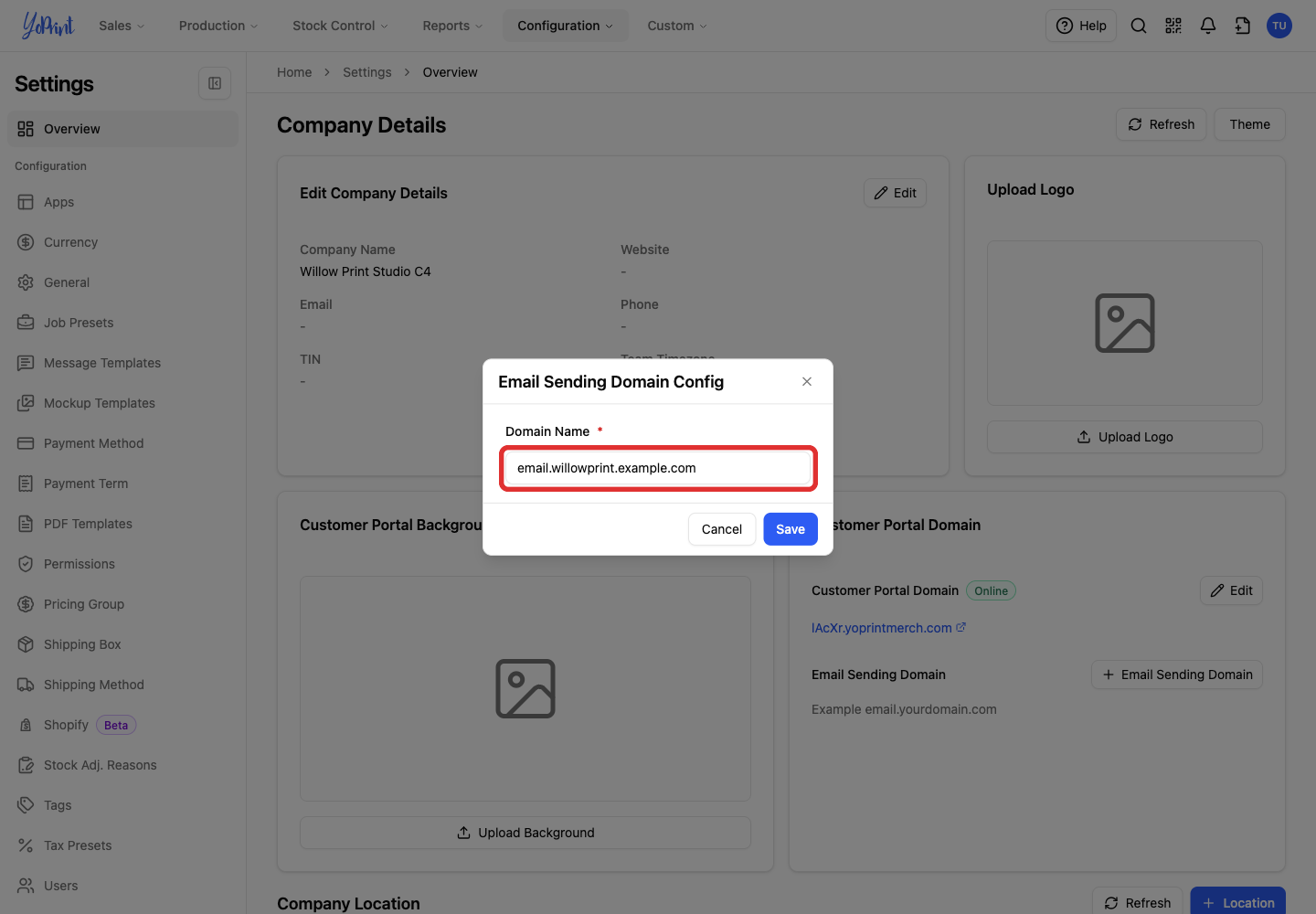Expand the Configuration menu
The image size is (1316, 914).
coord(566,26)
